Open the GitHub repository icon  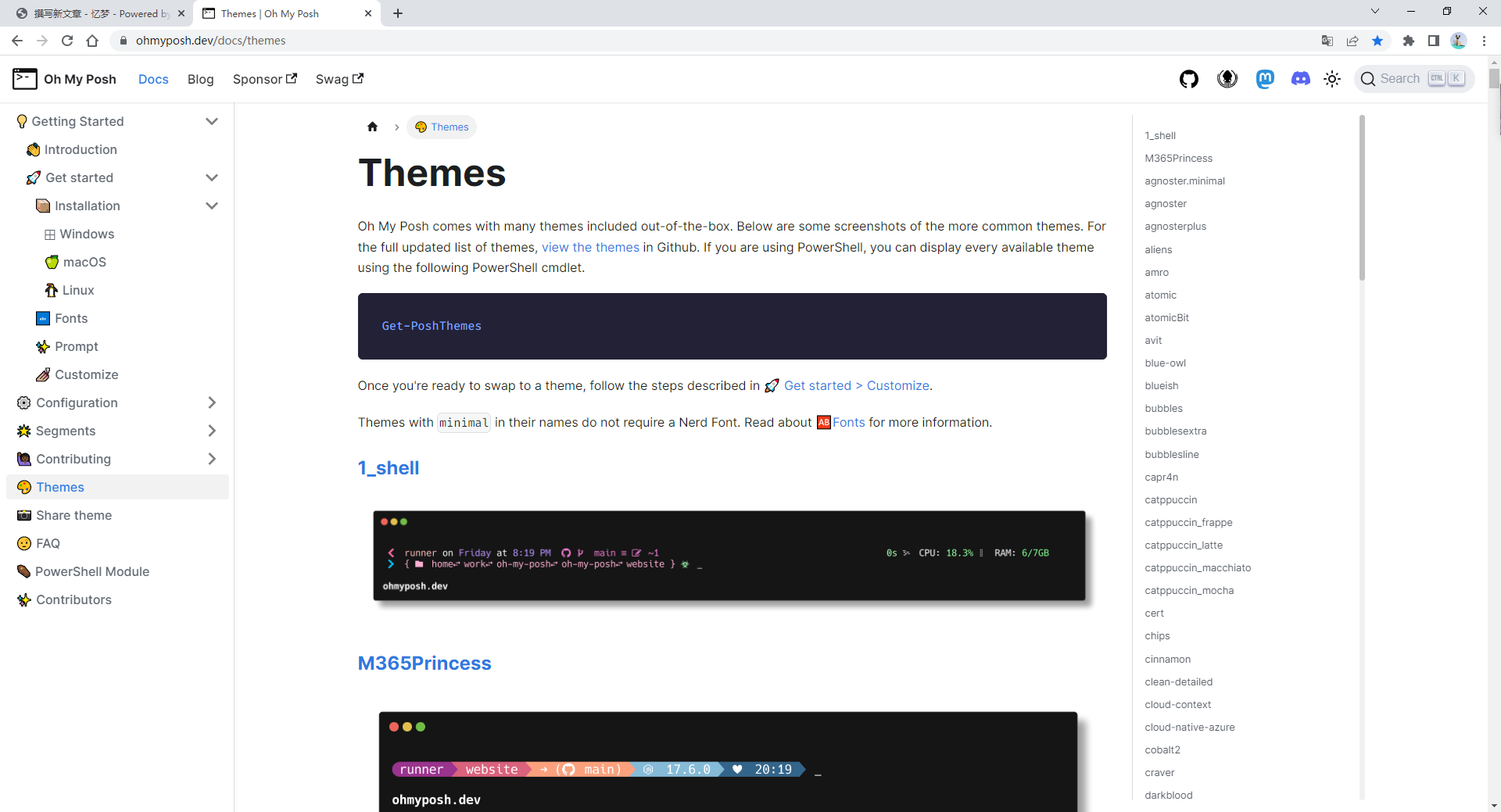(x=1189, y=79)
